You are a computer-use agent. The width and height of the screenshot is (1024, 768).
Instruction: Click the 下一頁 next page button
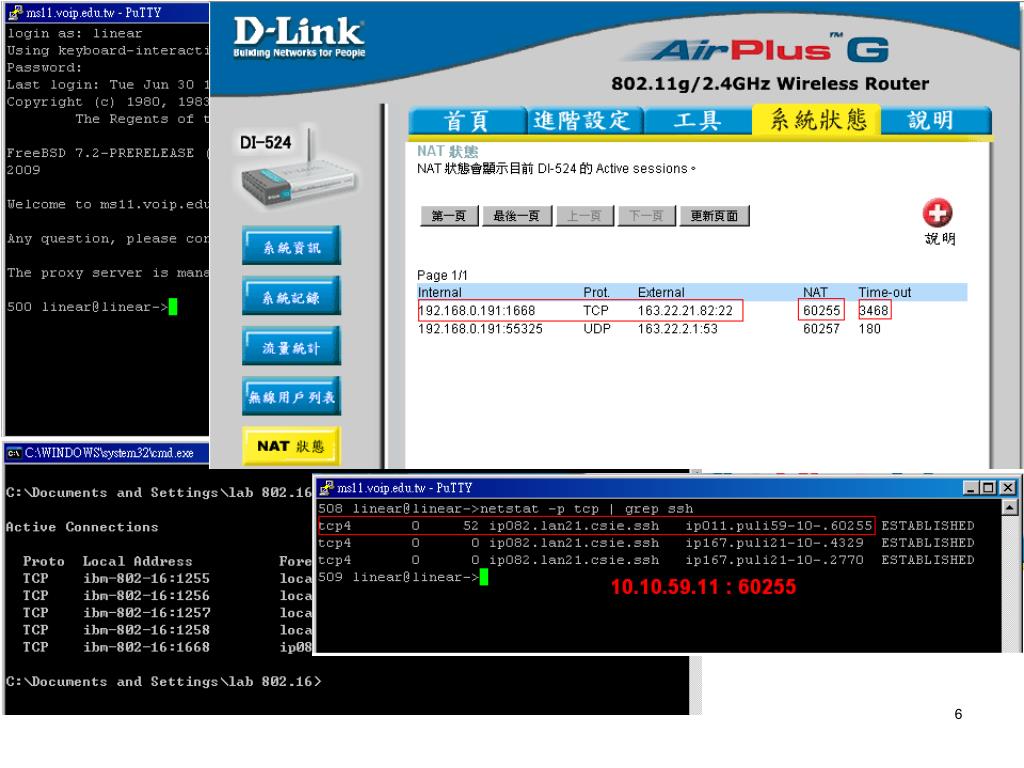[647, 216]
